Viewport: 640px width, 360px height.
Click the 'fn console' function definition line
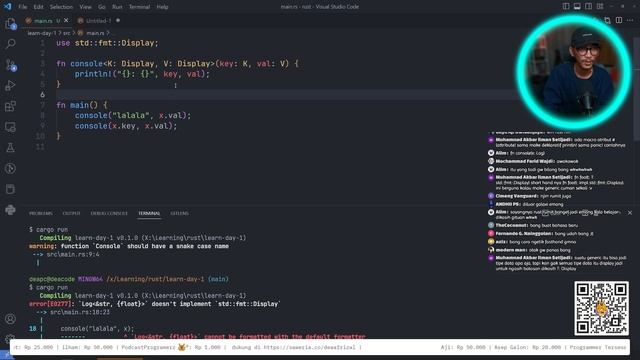pyautogui.click(x=177, y=64)
